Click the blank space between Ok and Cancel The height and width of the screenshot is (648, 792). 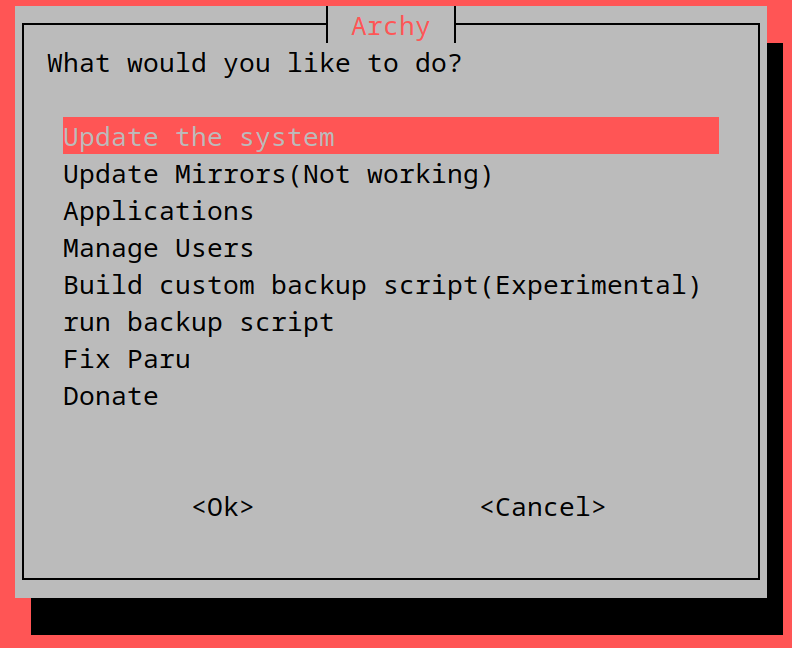click(x=366, y=507)
